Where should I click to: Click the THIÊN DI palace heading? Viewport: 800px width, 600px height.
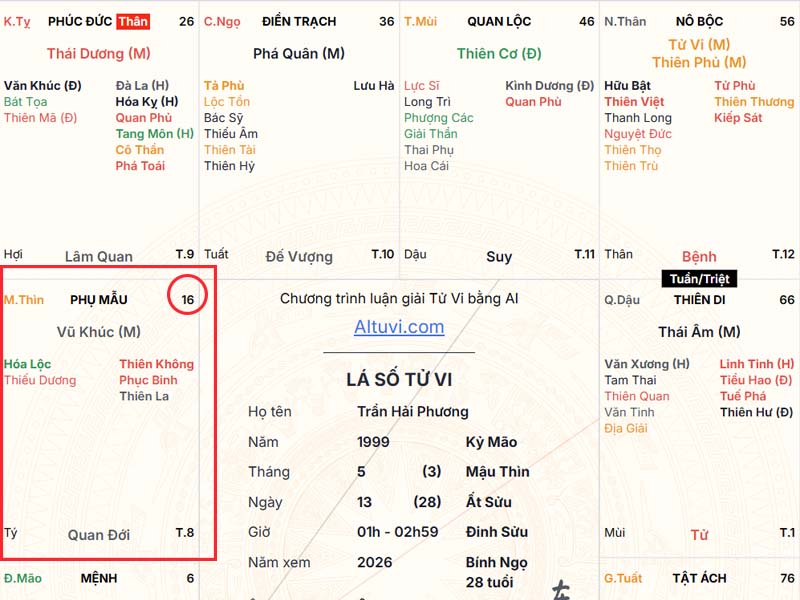pos(699,299)
